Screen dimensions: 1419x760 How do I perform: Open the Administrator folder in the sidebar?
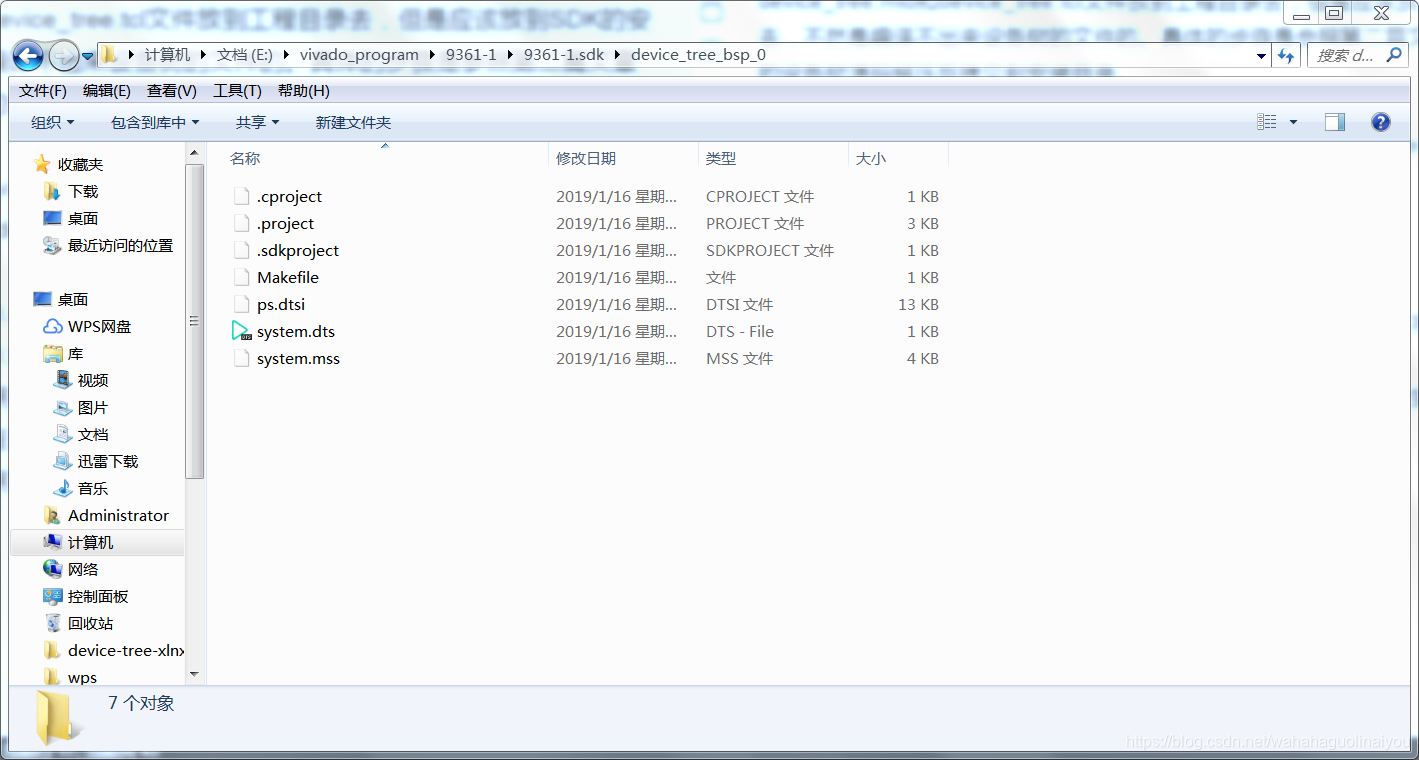click(x=118, y=515)
